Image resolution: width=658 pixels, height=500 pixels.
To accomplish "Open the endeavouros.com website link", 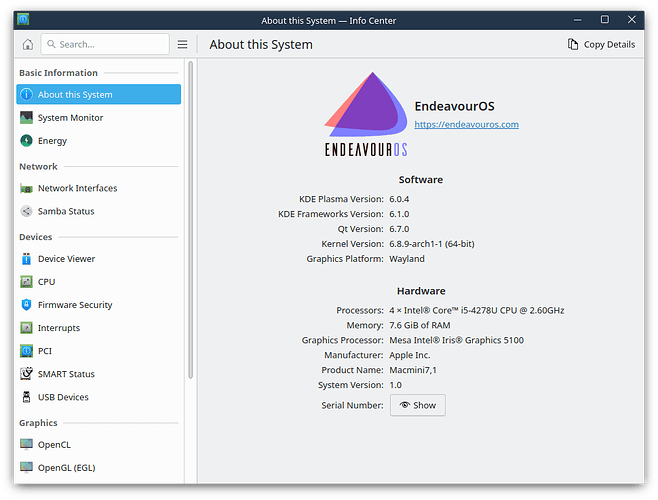I will (x=466, y=125).
